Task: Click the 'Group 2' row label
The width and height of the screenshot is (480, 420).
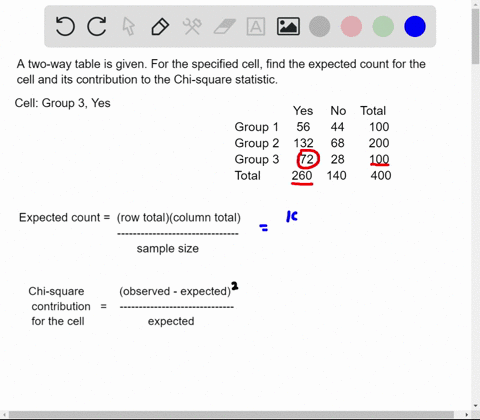Action: click(x=257, y=143)
